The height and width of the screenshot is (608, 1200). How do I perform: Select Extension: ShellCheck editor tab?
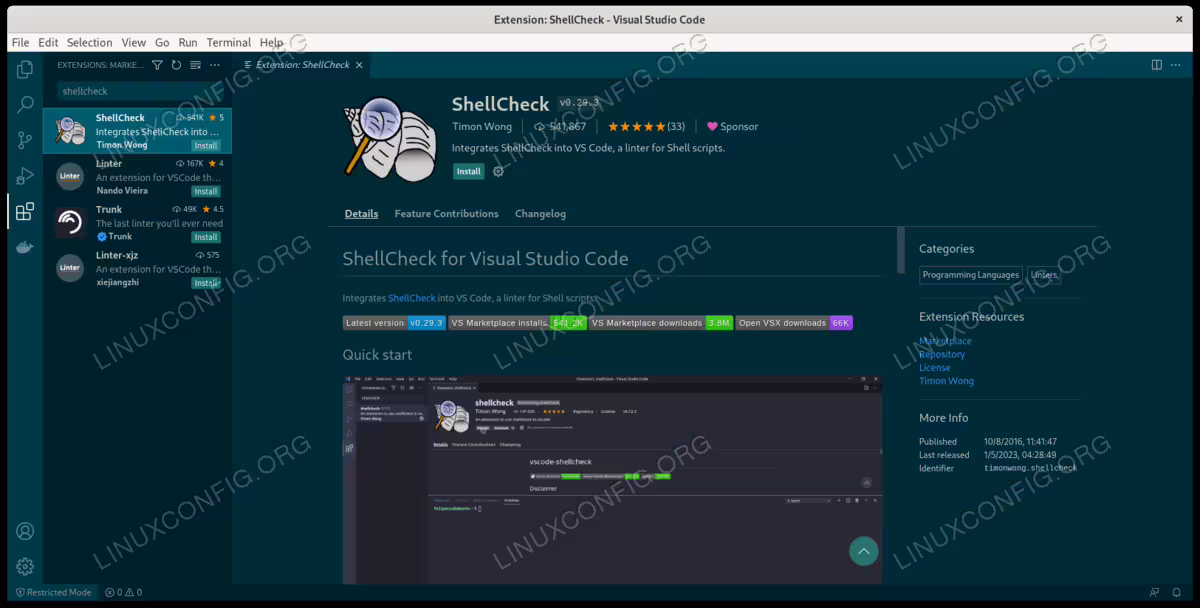click(x=302, y=65)
